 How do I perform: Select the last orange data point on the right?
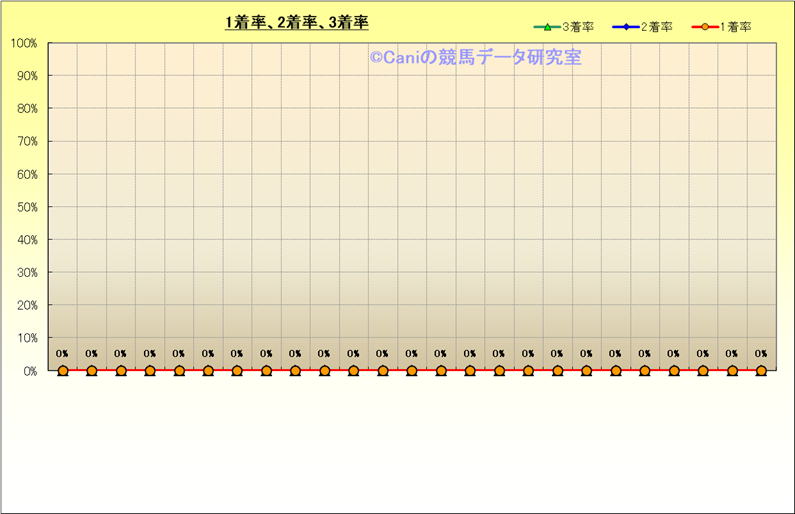tap(761, 371)
